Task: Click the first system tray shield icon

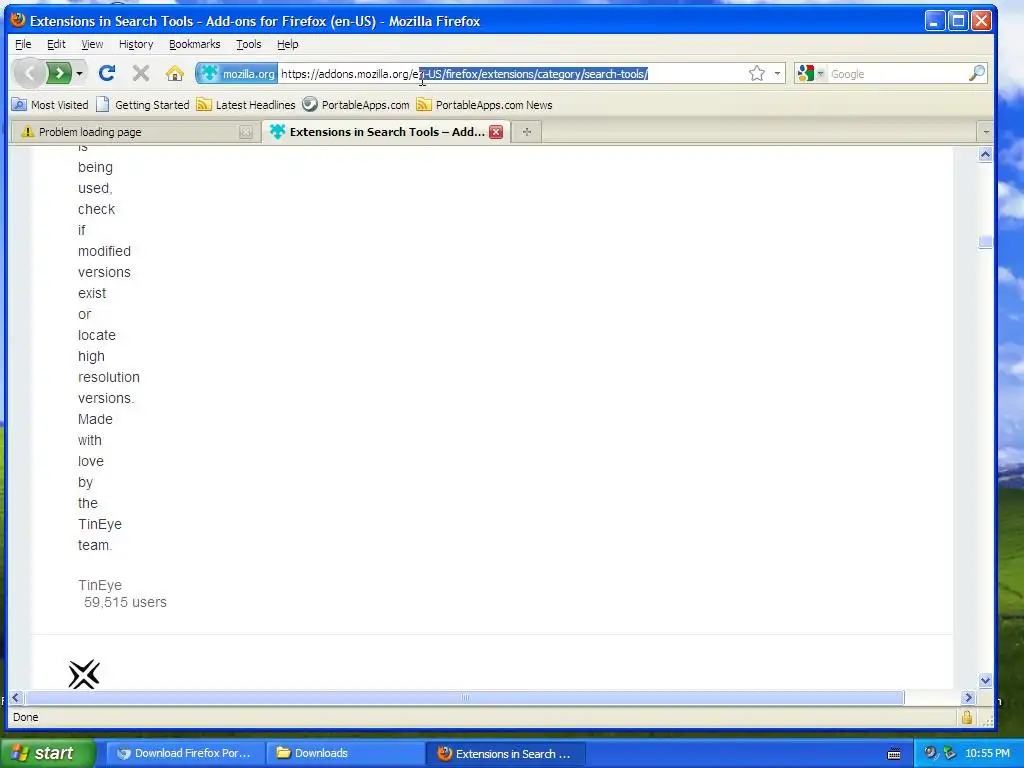Action: (x=930, y=753)
